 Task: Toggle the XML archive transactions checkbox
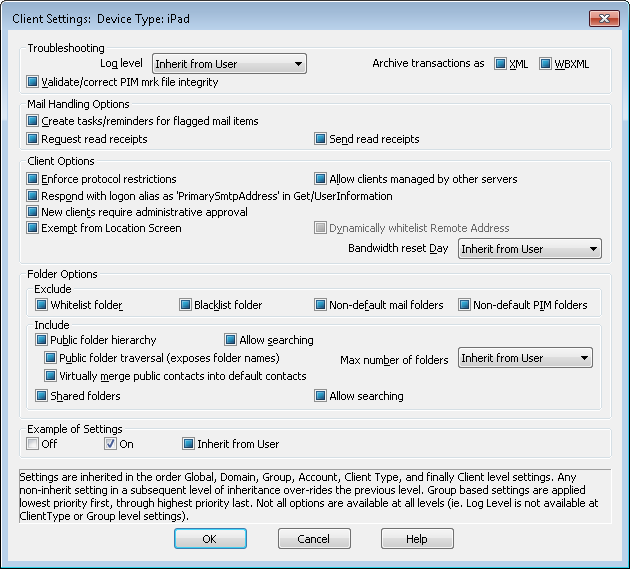click(x=501, y=64)
